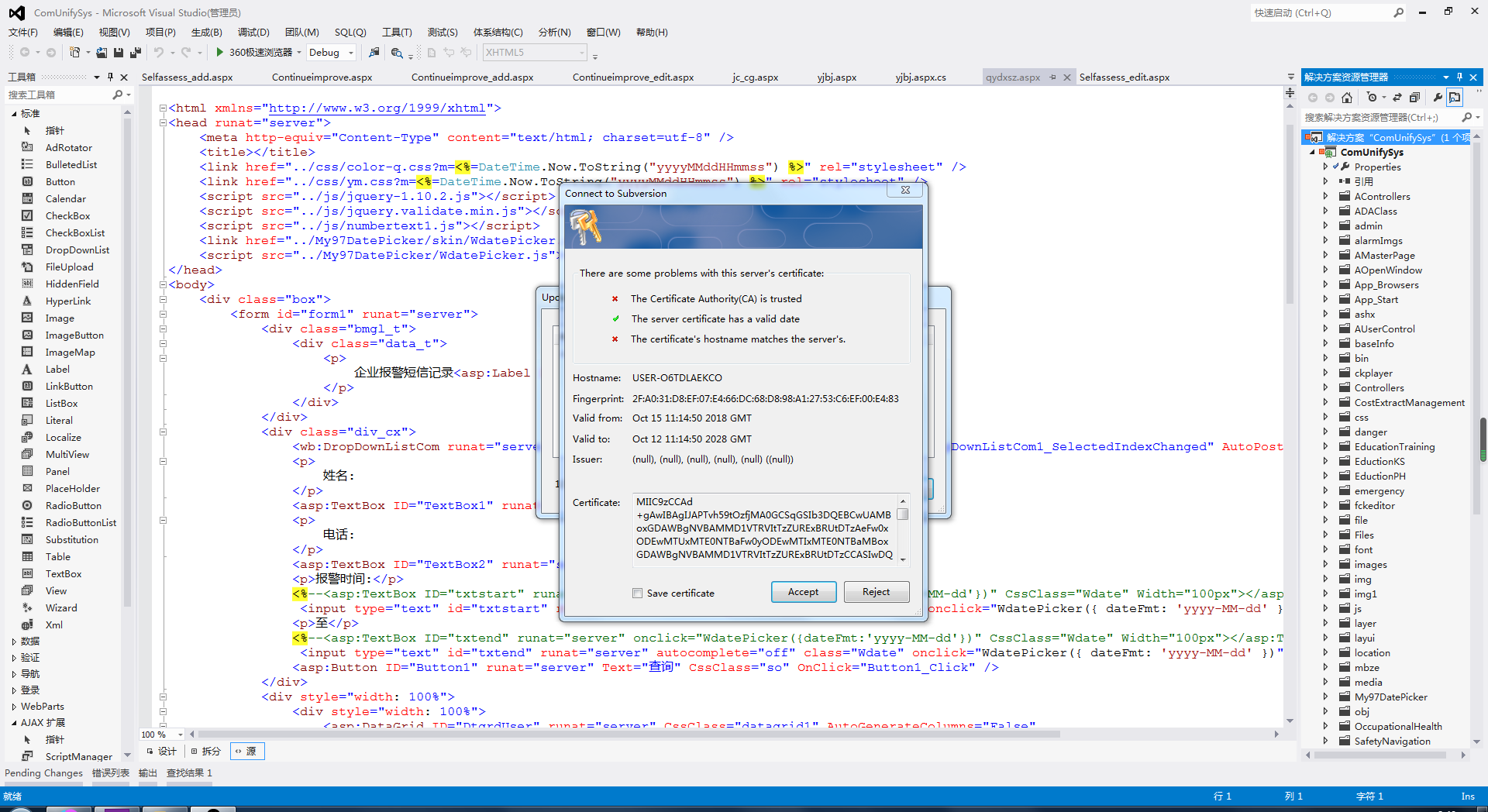Select RadioButtonList control in Toolbox

81,522
